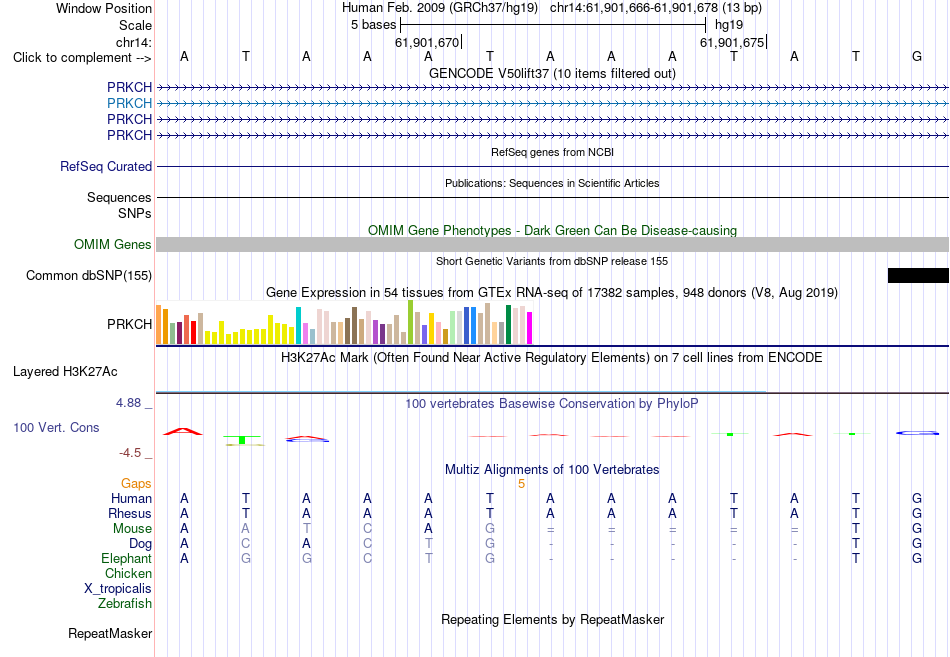Click the Rhesus species label

click(x=130, y=513)
